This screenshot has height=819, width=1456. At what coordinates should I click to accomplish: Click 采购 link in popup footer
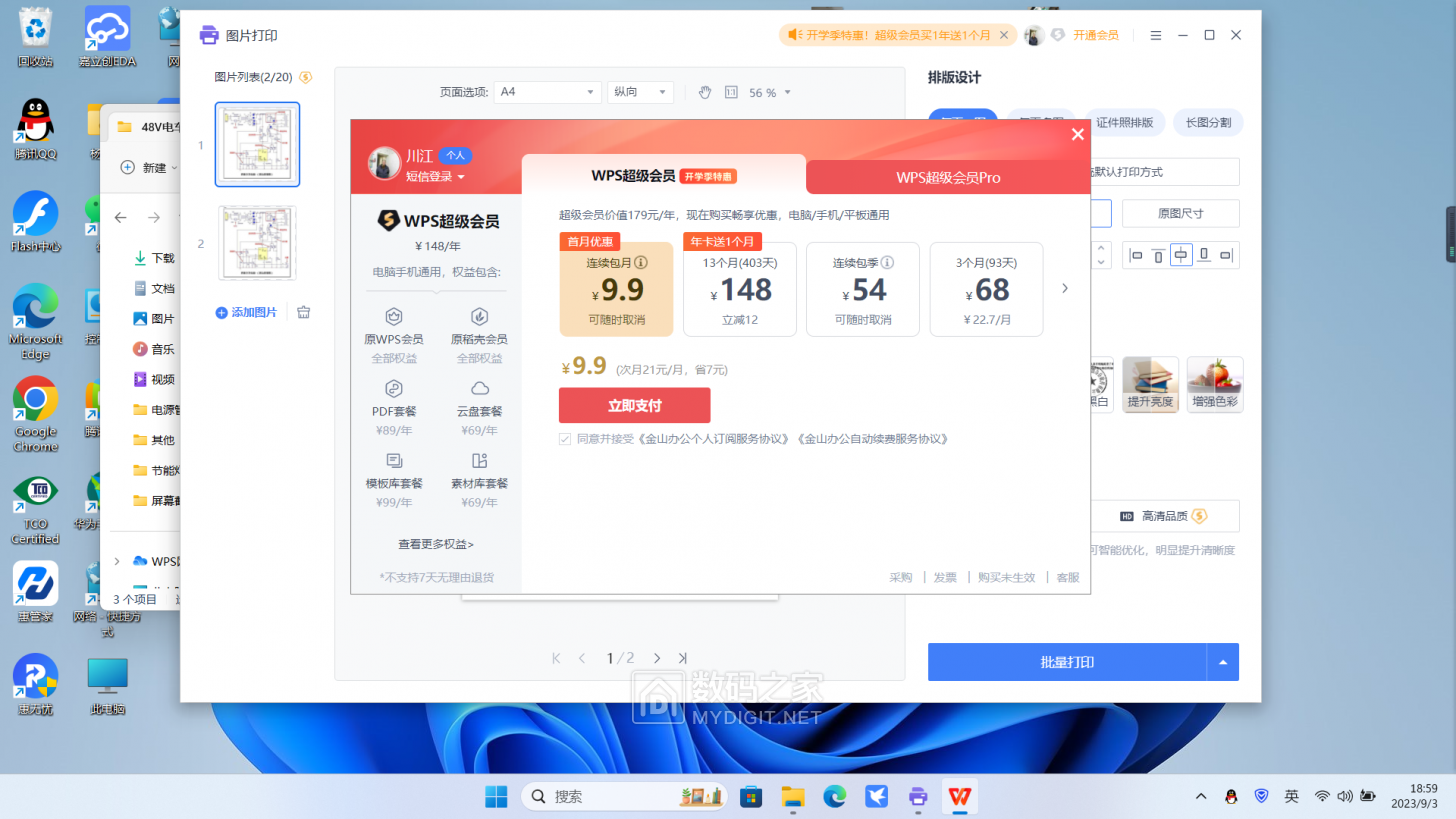(901, 577)
